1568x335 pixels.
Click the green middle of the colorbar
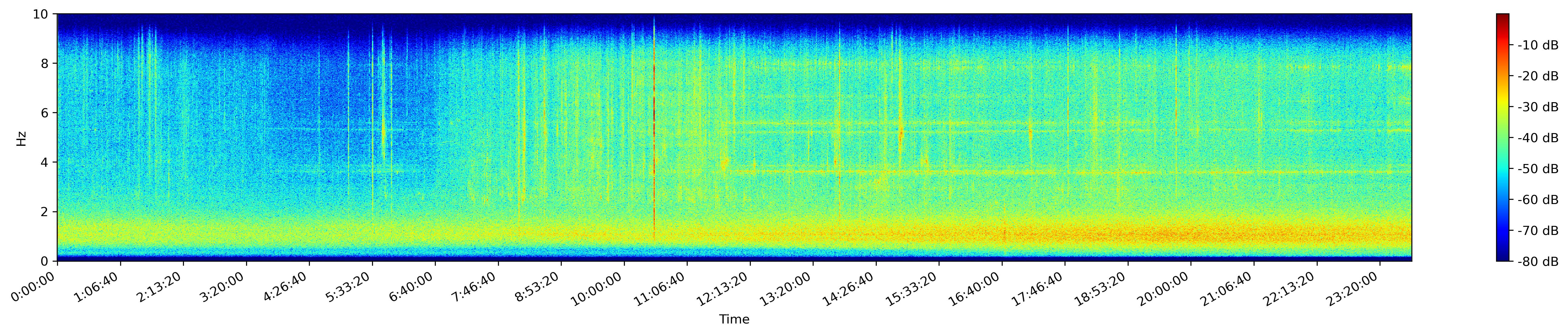(1503, 138)
